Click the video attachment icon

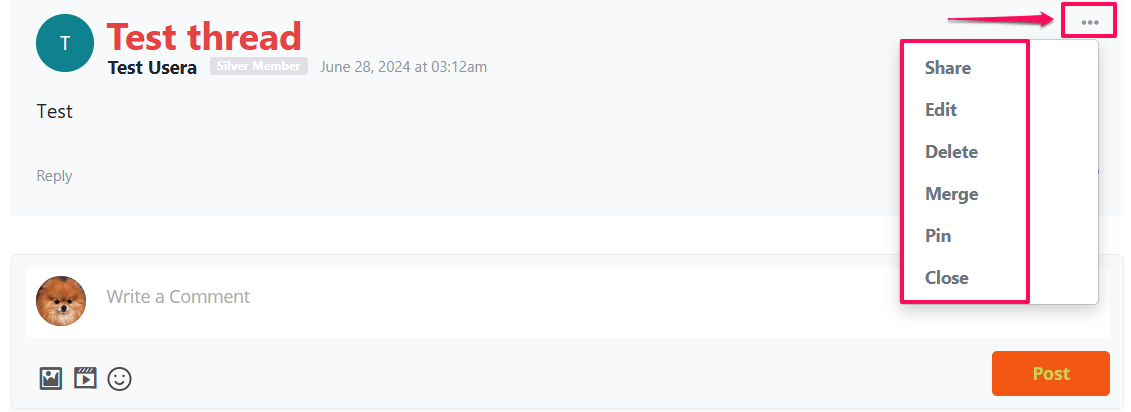(x=85, y=377)
